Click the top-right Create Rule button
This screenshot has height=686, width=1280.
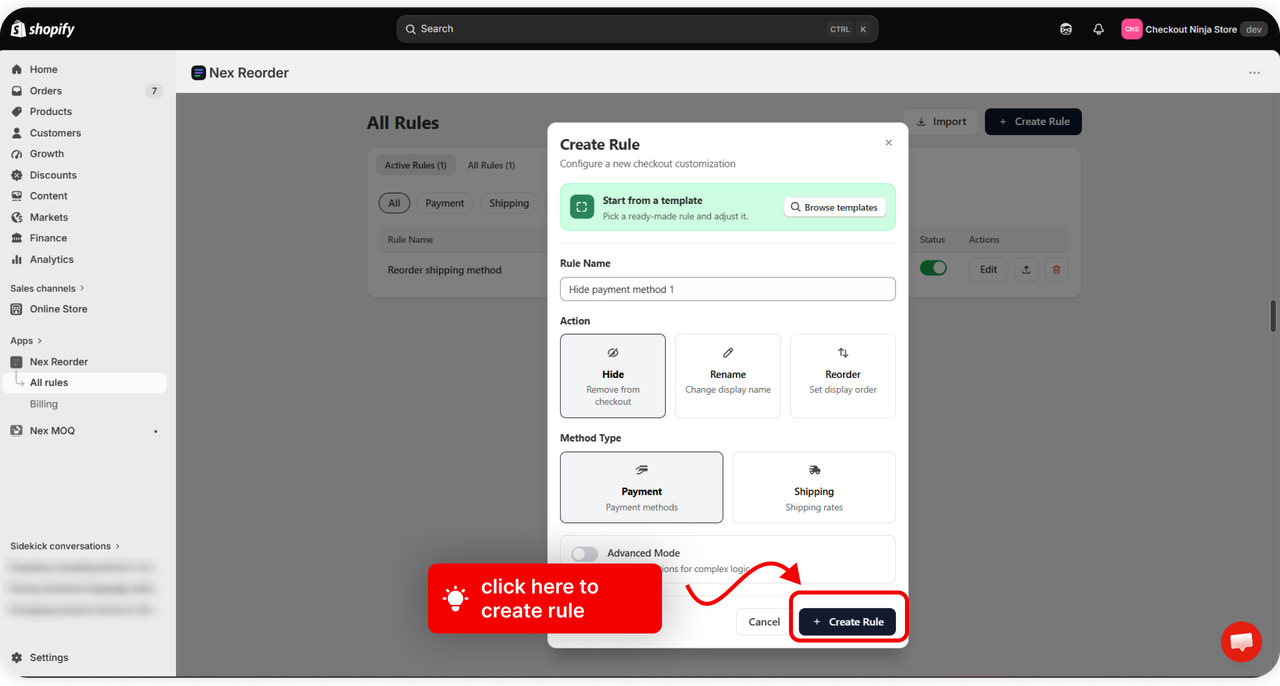tap(1033, 122)
